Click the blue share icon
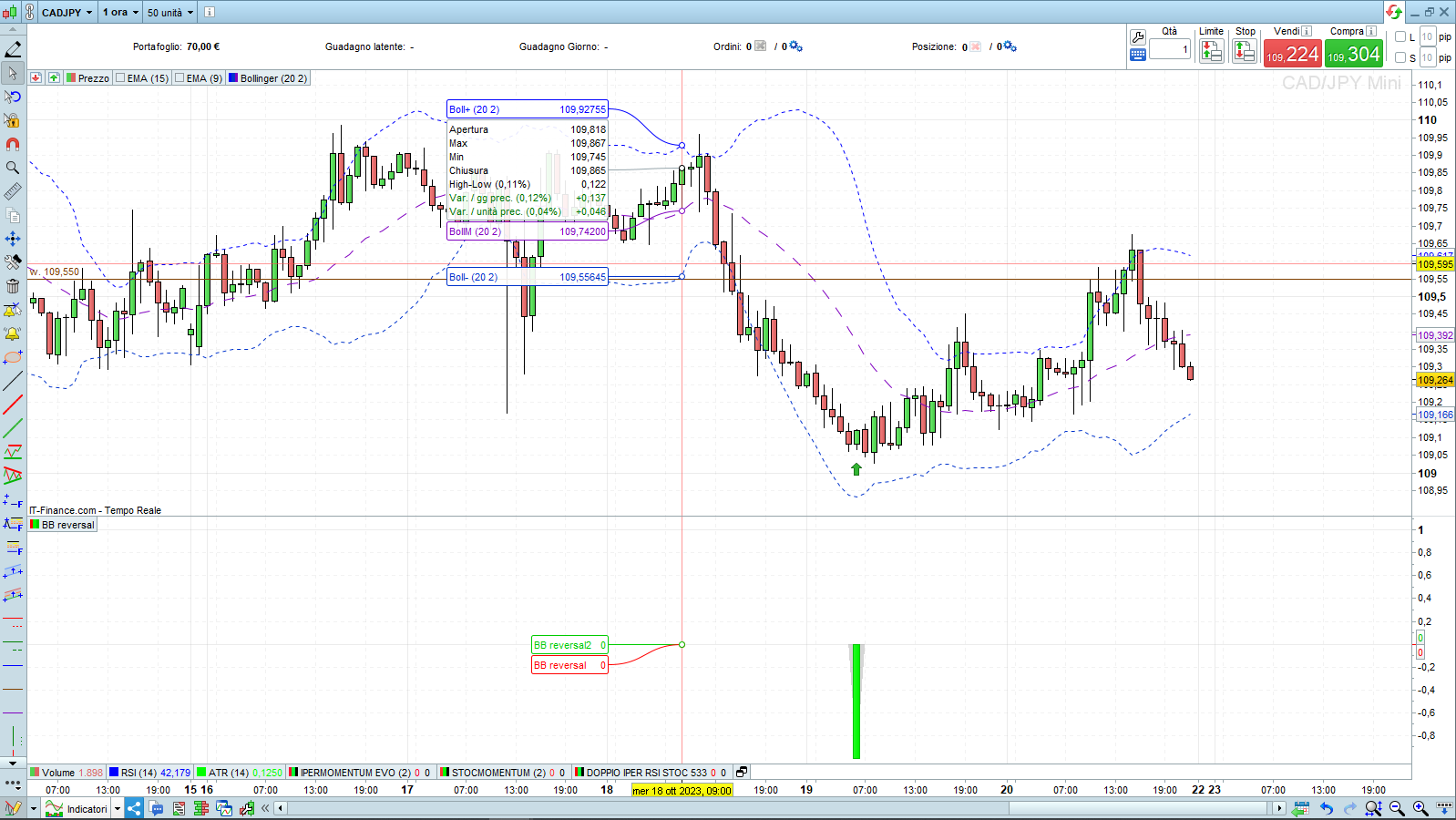 (134, 808)
